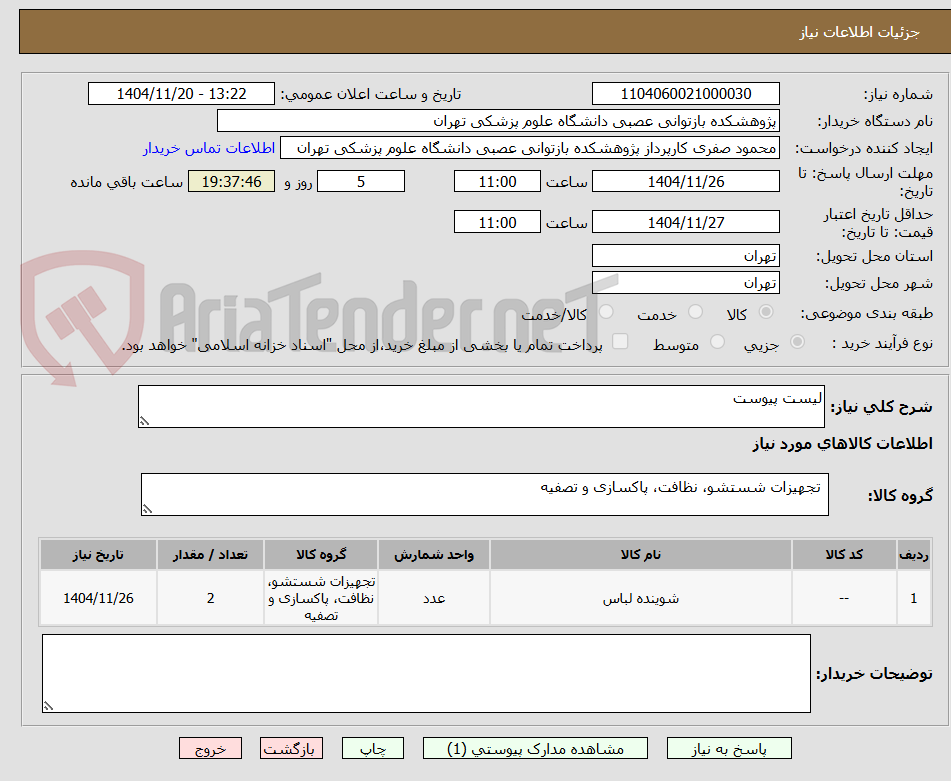
Task: Select the متوسط purchase type radio
Action: pyautogui.click(x=717, y=341)
